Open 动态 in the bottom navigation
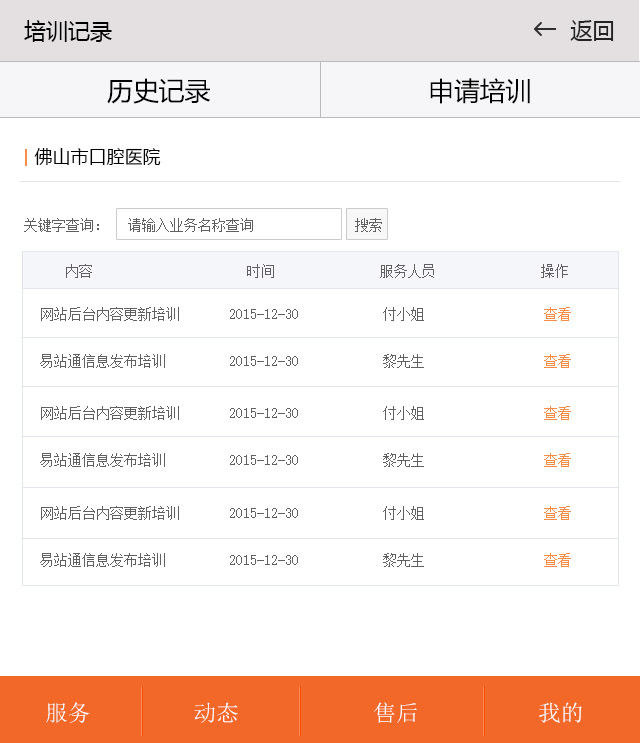Screen dimensions: 640x743 (x=216, y=712)
